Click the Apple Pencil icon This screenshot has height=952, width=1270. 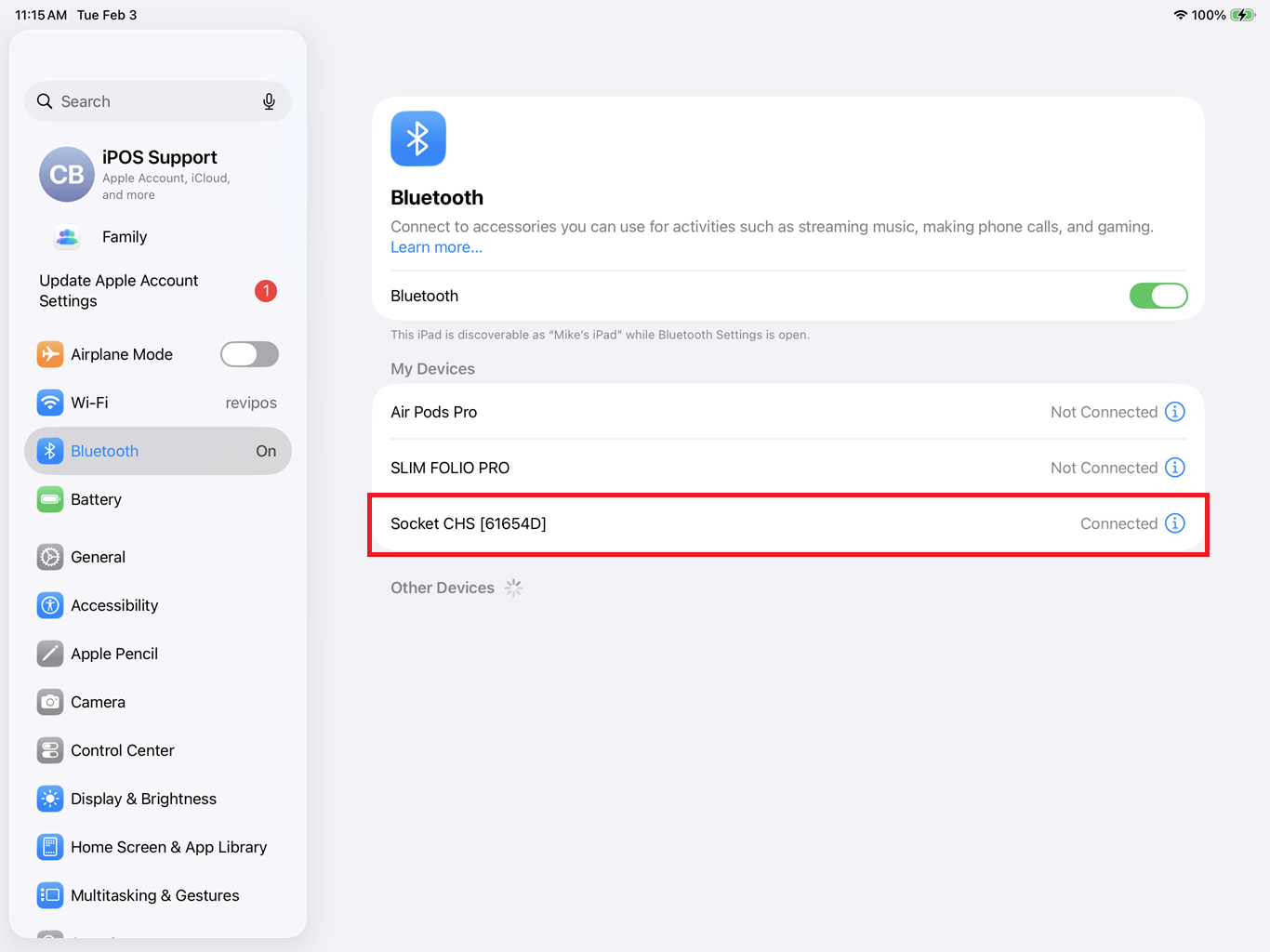click(x=50, y=654)
